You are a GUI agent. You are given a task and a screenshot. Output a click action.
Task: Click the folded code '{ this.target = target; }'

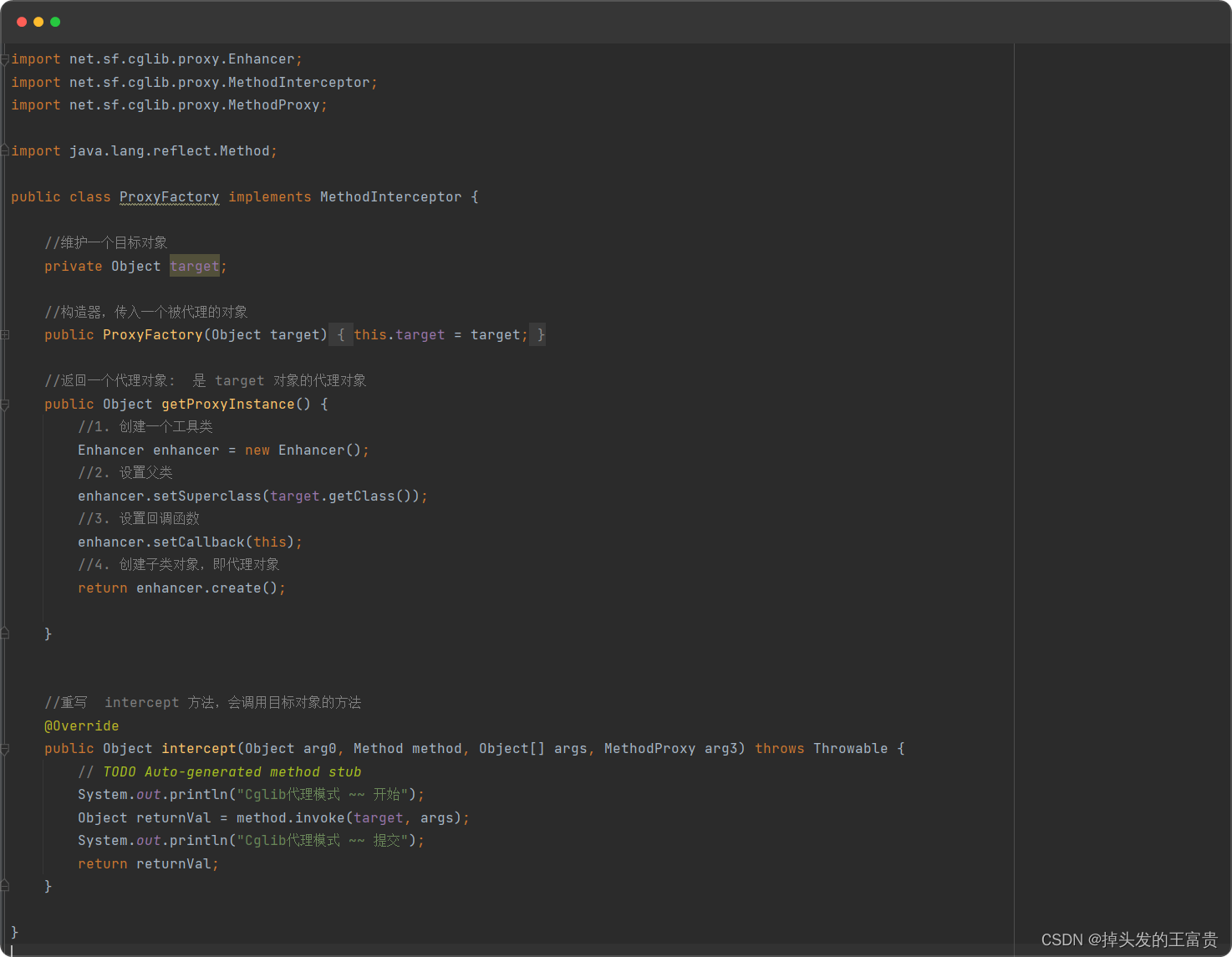pyautogui.click(x=437, y=335)
